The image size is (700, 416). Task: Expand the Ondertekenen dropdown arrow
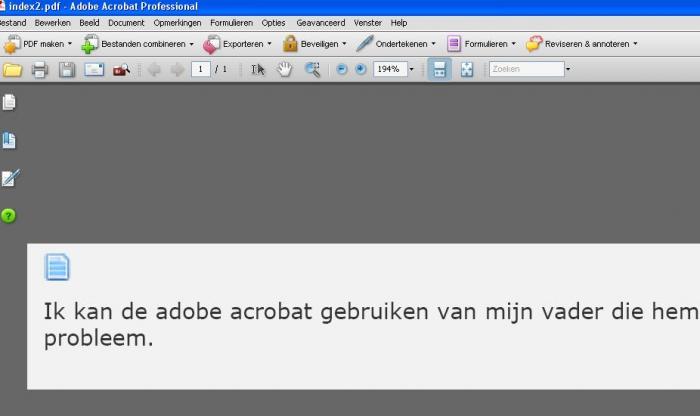pyautogui.click(x=433, y=44)
